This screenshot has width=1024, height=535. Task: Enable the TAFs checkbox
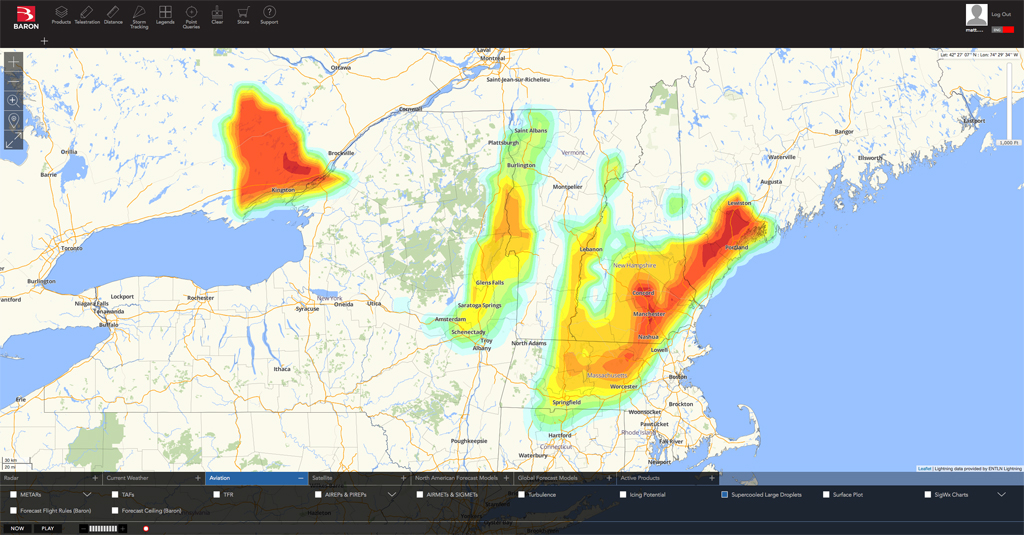(115, 494)
